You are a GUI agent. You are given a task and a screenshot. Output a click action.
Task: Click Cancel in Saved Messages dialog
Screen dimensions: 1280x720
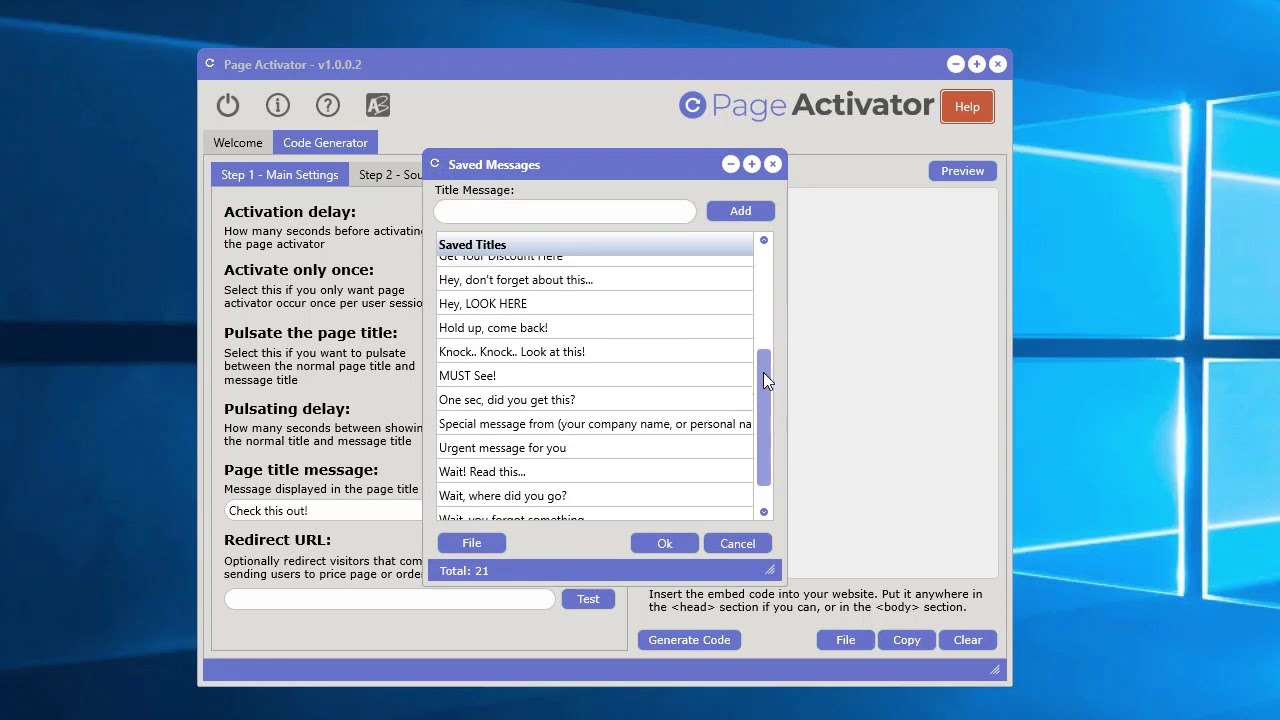coord(738,544)
